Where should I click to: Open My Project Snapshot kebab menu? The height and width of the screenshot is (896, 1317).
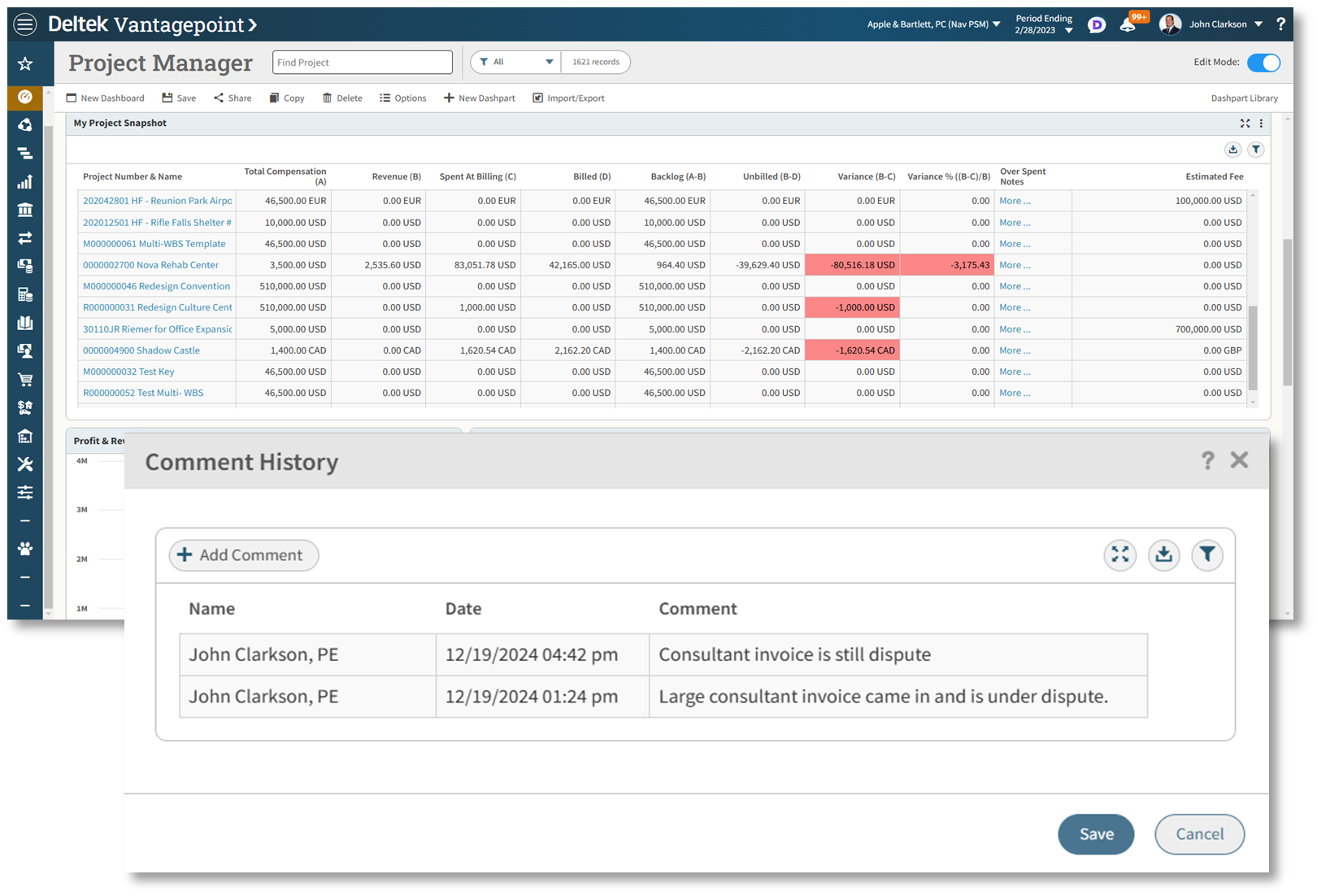[1261, 124]
